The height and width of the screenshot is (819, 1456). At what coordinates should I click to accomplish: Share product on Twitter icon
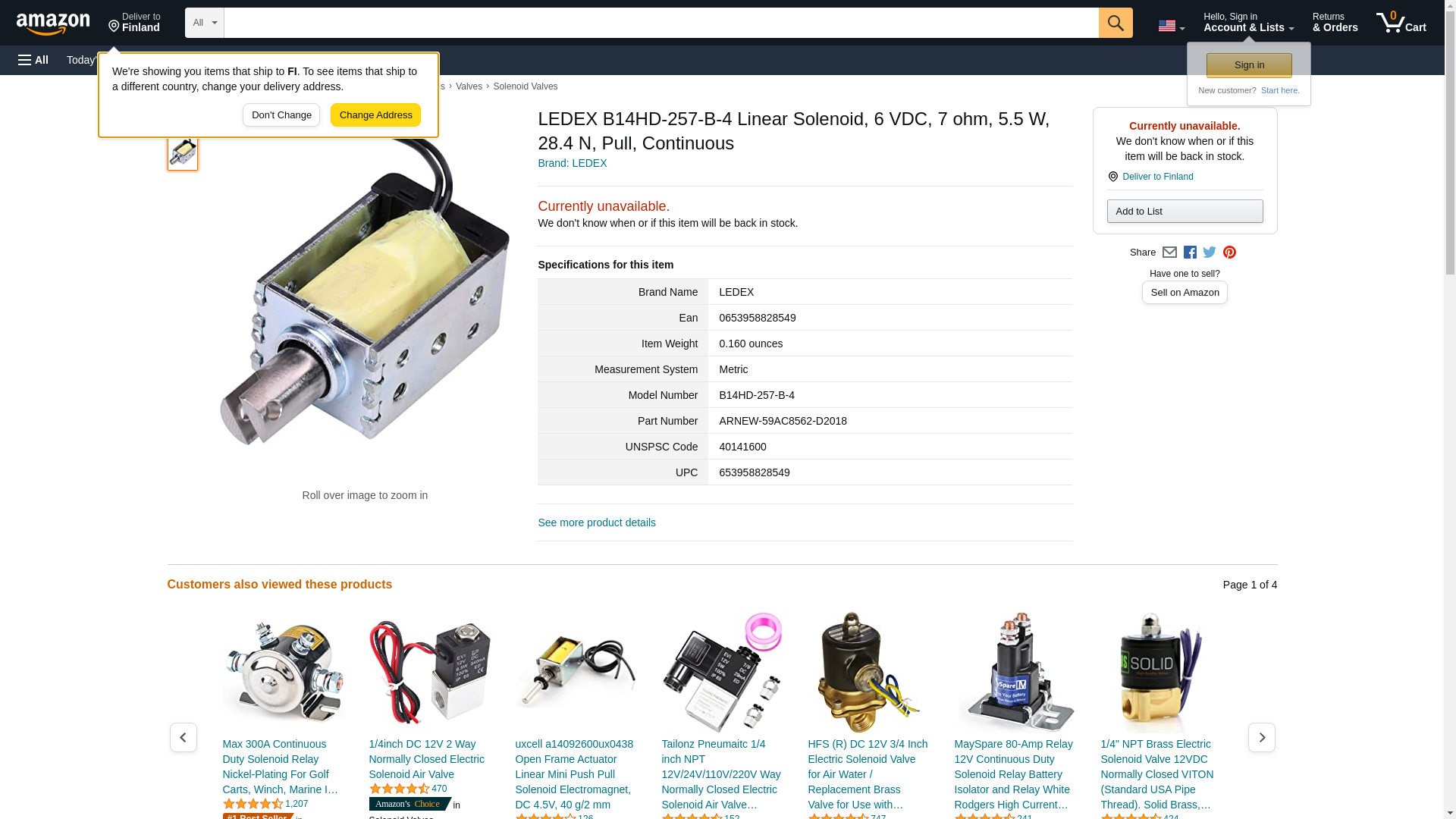[1210, 253]
